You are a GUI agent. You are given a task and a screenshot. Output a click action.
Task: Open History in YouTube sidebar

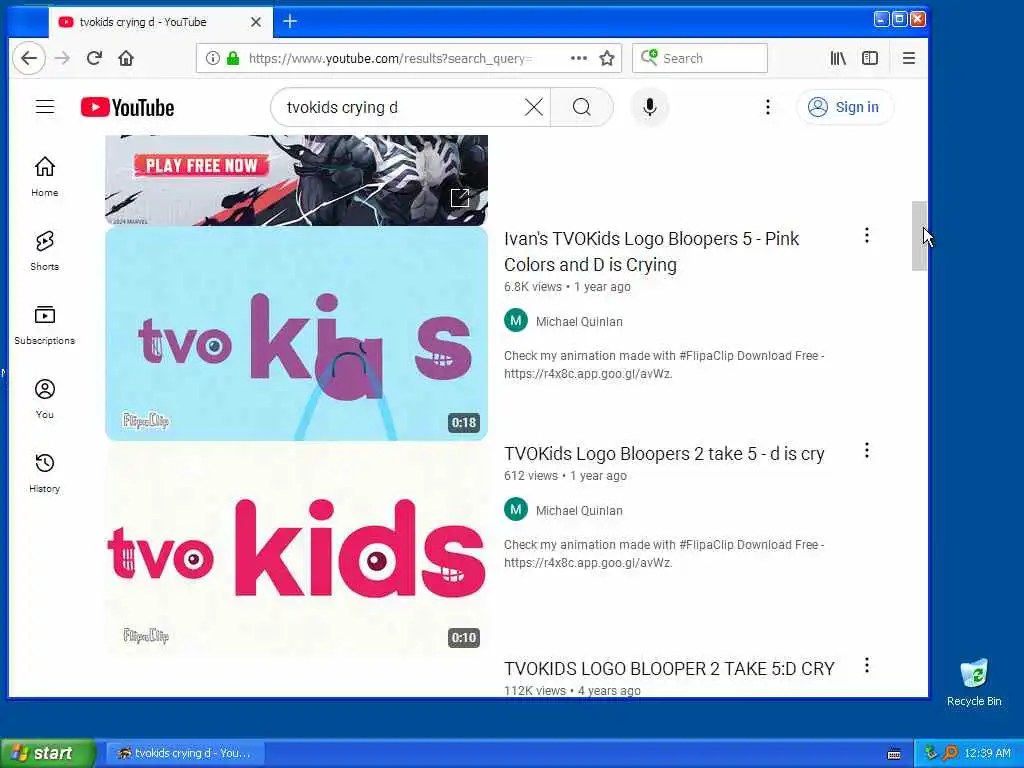pos(45,473)
